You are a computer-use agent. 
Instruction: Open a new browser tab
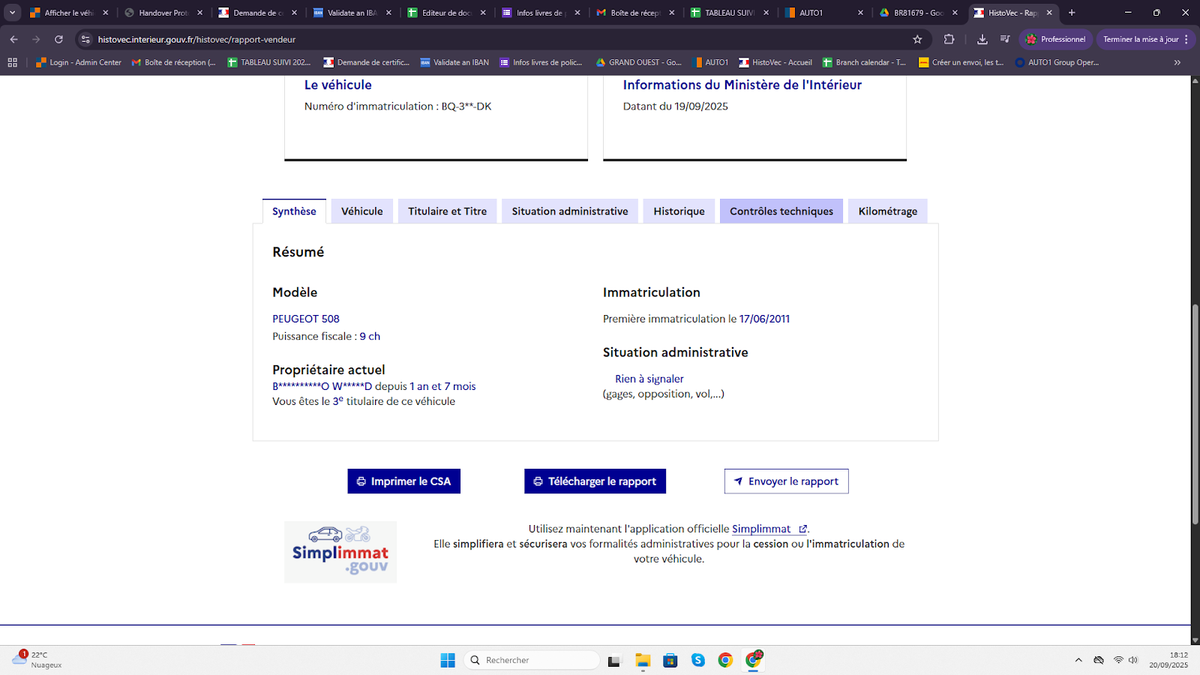point(1072,13)
